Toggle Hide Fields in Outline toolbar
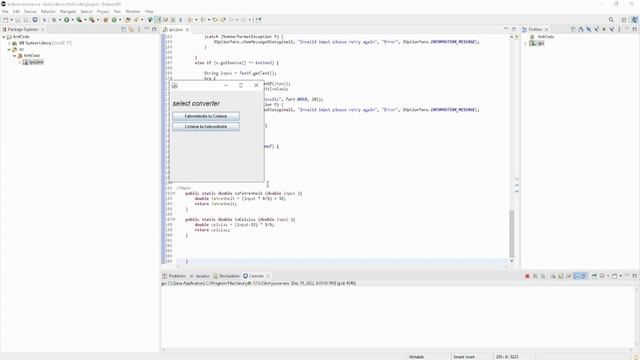This screenshot has width=640, height=360. click(589, 29)
